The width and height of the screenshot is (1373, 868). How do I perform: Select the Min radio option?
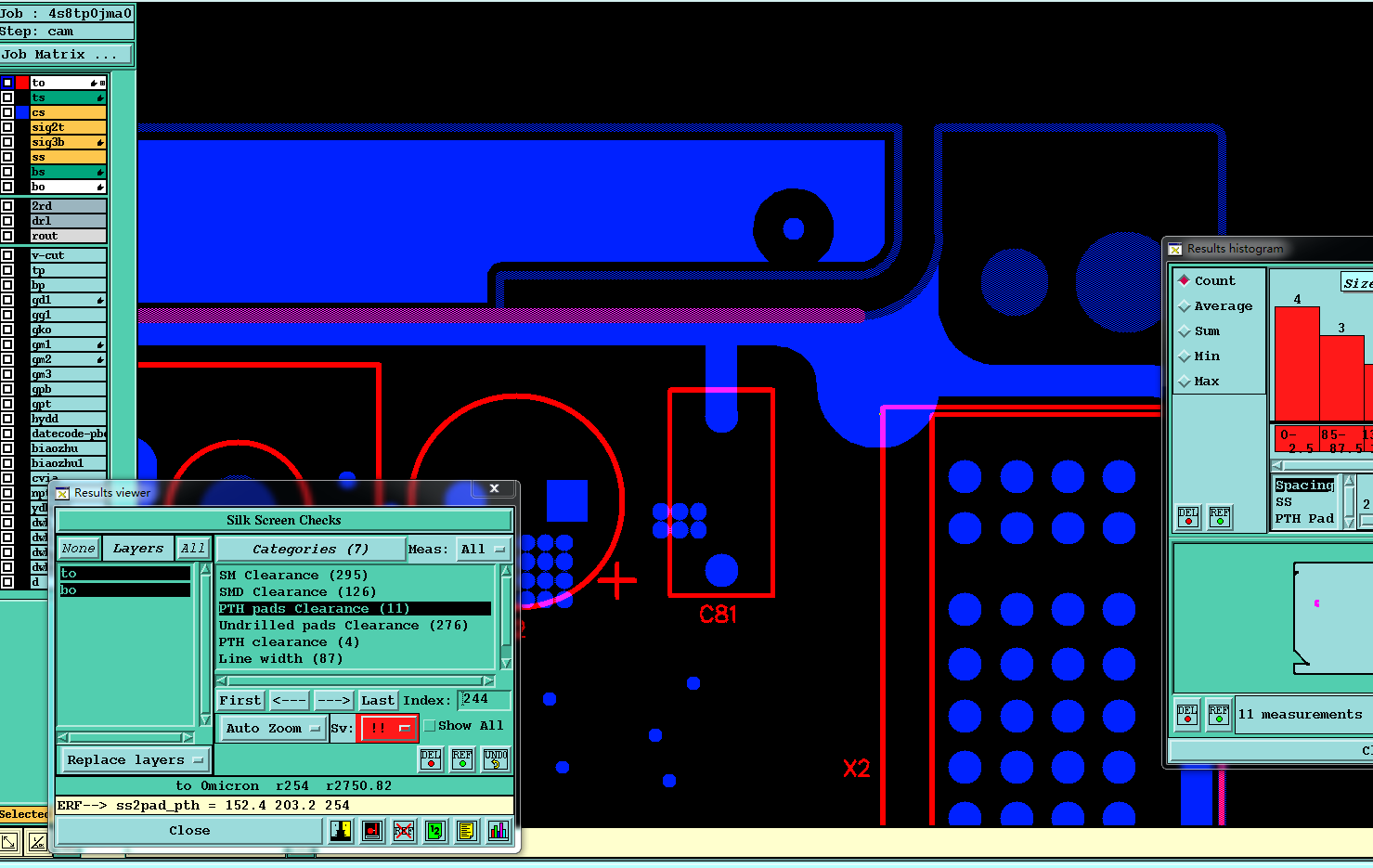tap(1185, 356)
